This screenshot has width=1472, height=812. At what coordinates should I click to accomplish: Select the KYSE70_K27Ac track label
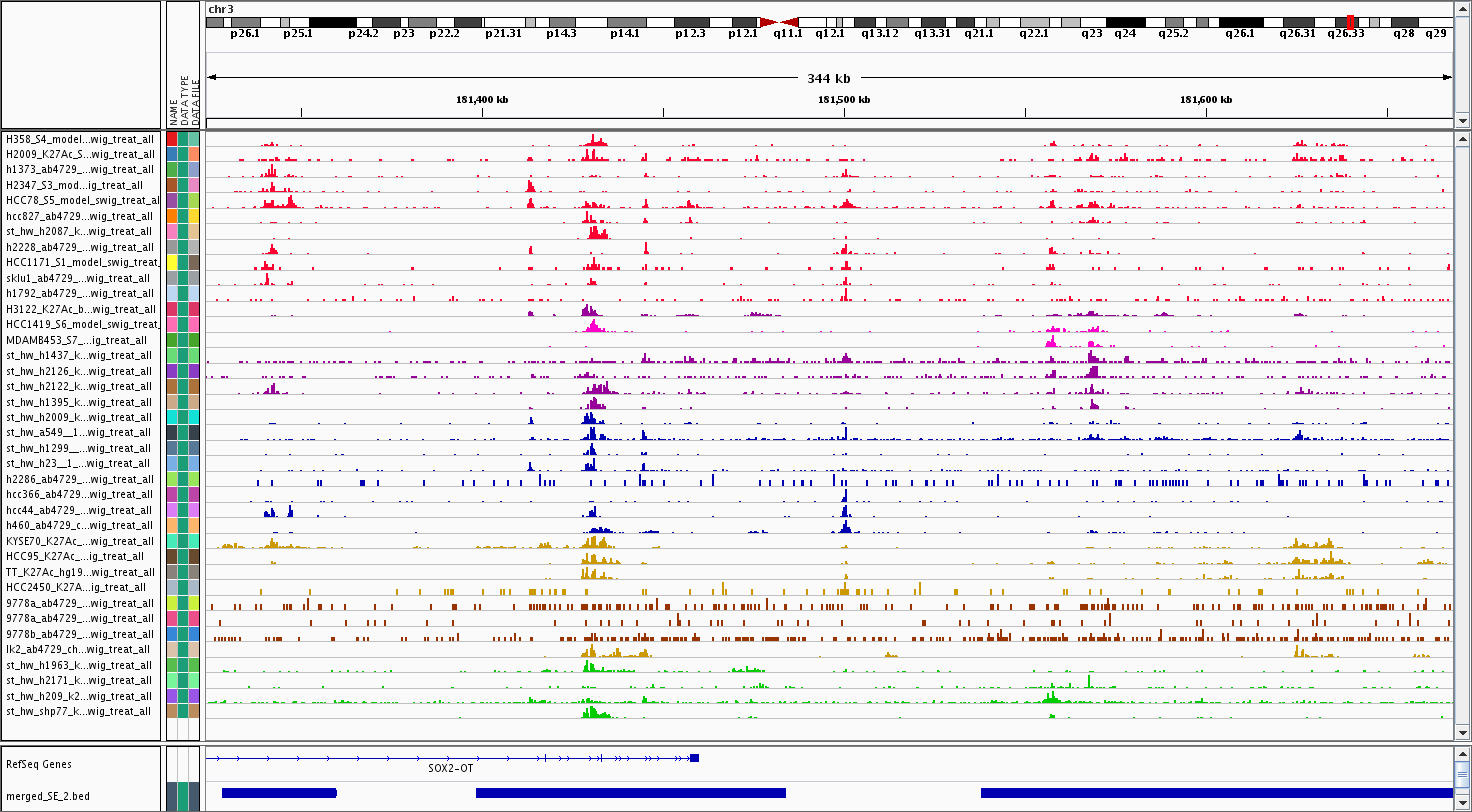(x=80, y=541)
